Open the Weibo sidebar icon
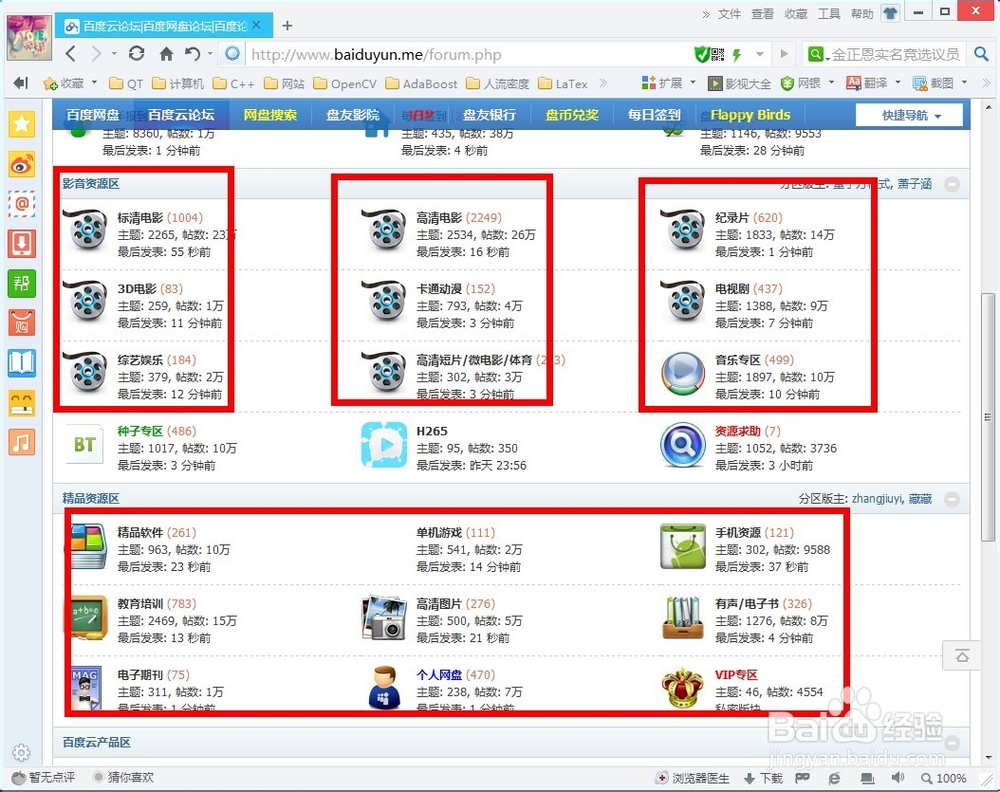The image size is (1000, 792). [22, 165]
